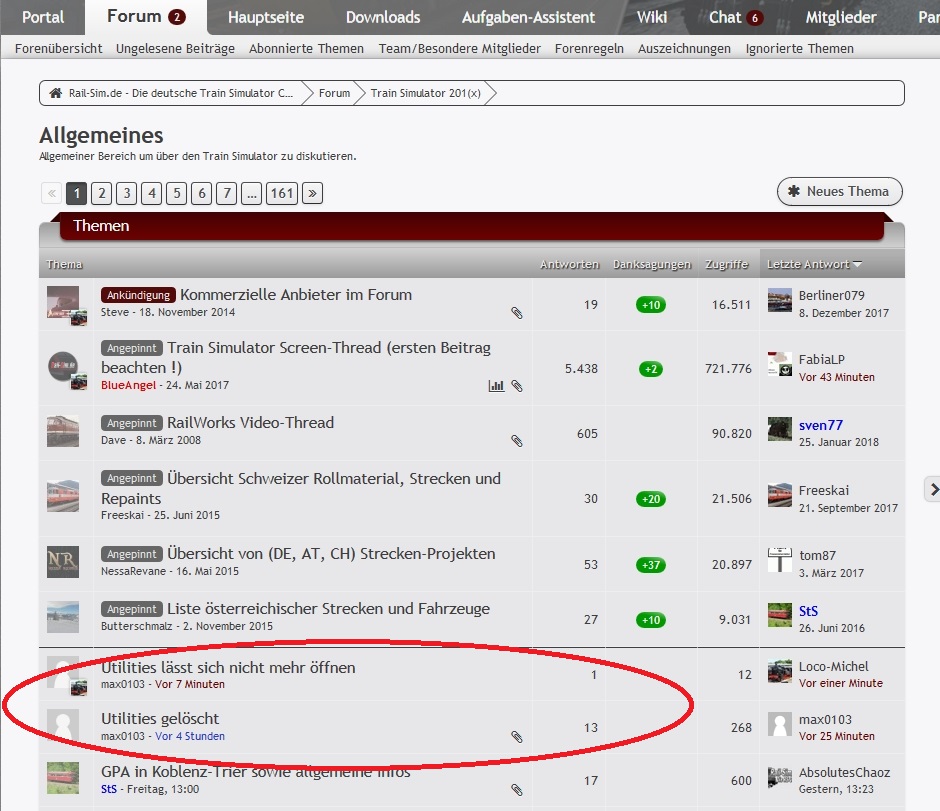940x811 pixels.
Task: Open Team/Besondere Mitglieder
Action: (x=459, y=49)
